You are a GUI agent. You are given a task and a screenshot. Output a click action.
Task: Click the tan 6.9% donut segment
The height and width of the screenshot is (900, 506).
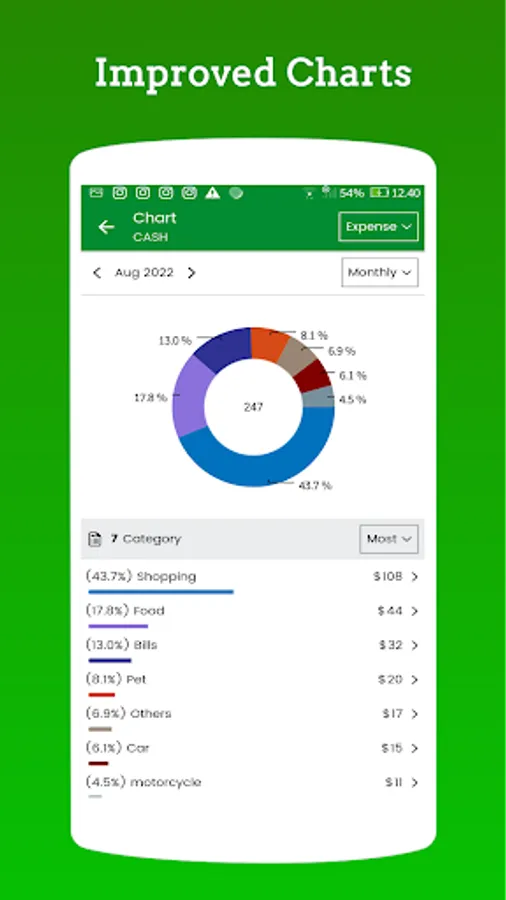(295, 357)
